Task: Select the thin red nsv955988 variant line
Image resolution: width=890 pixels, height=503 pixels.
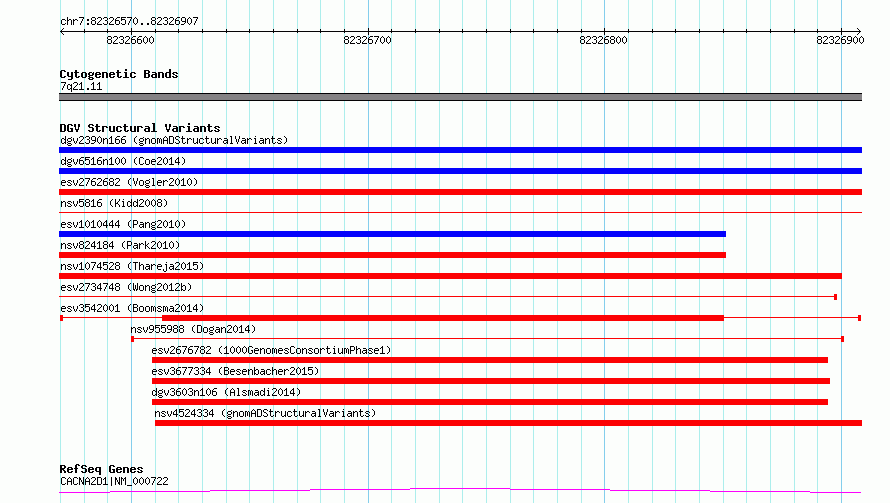Action: click(x=488, y=339)
